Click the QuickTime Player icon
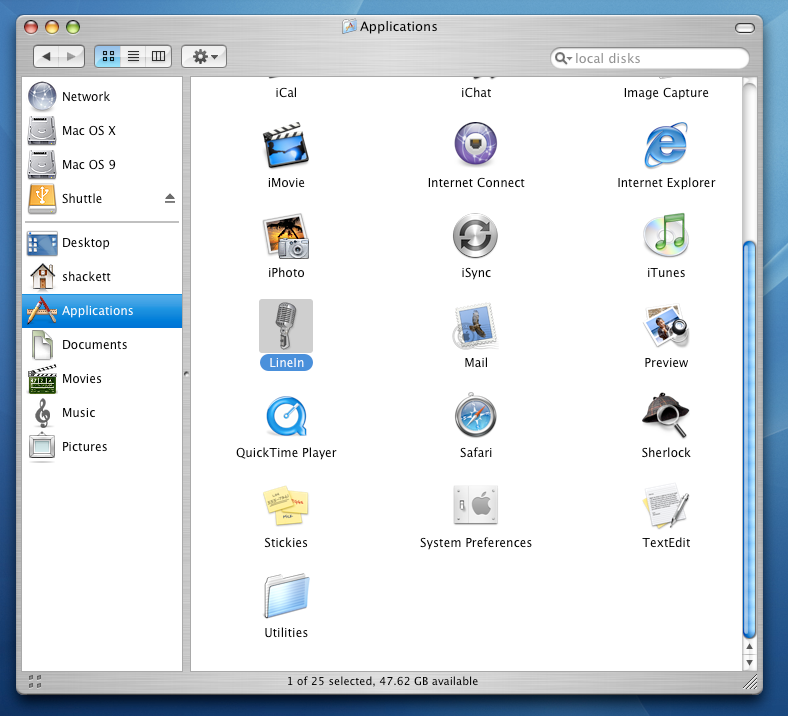788x716 pixels. tap(285, 417)
